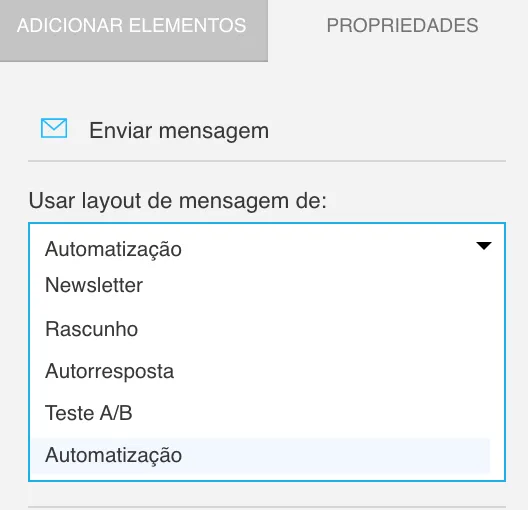Image resolution: width=528 pixels, height=510 pixels.
Task: Click the divider line beneath the dropdown list
Action: 267,506
